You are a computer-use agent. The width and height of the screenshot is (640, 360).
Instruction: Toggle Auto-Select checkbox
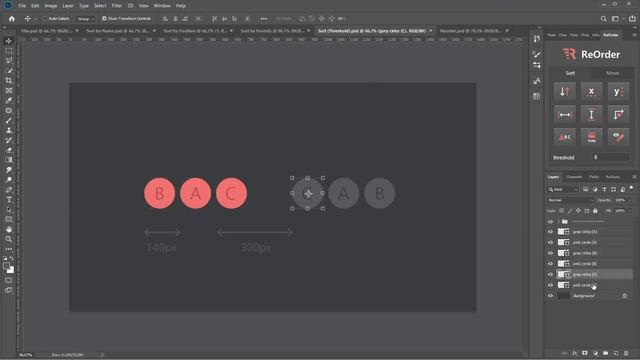coord(45,19)
